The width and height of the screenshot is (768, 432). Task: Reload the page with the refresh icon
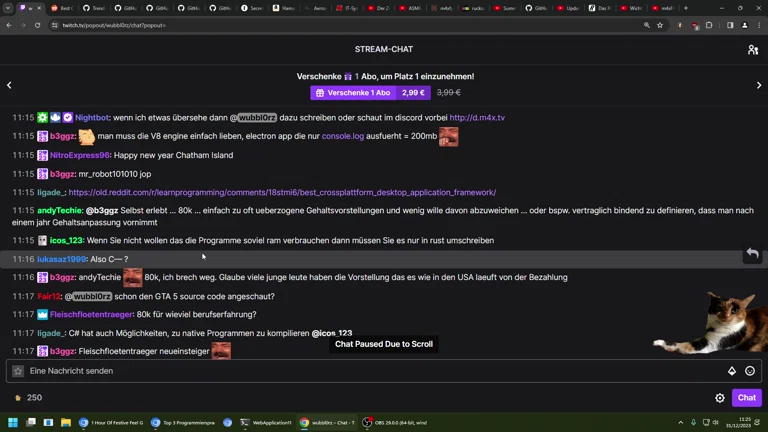click(x=37, y=25)
